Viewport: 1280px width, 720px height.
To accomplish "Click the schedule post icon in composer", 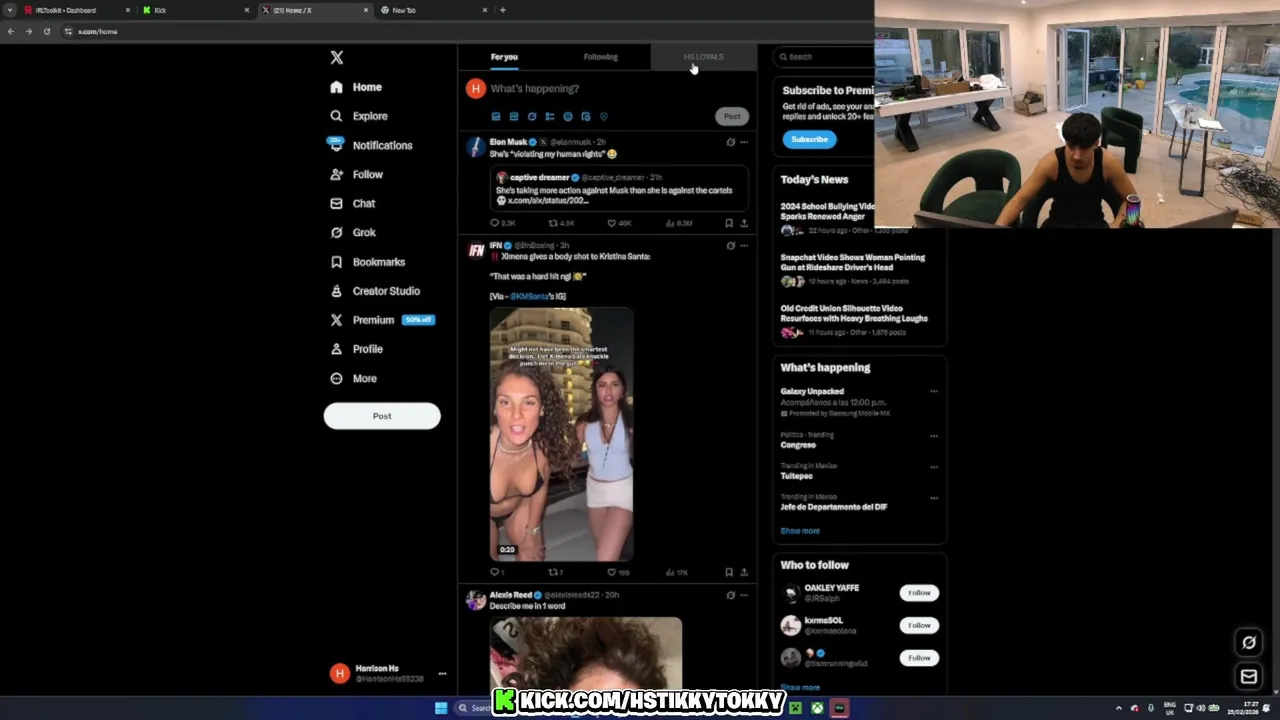I will pos(586,116).
